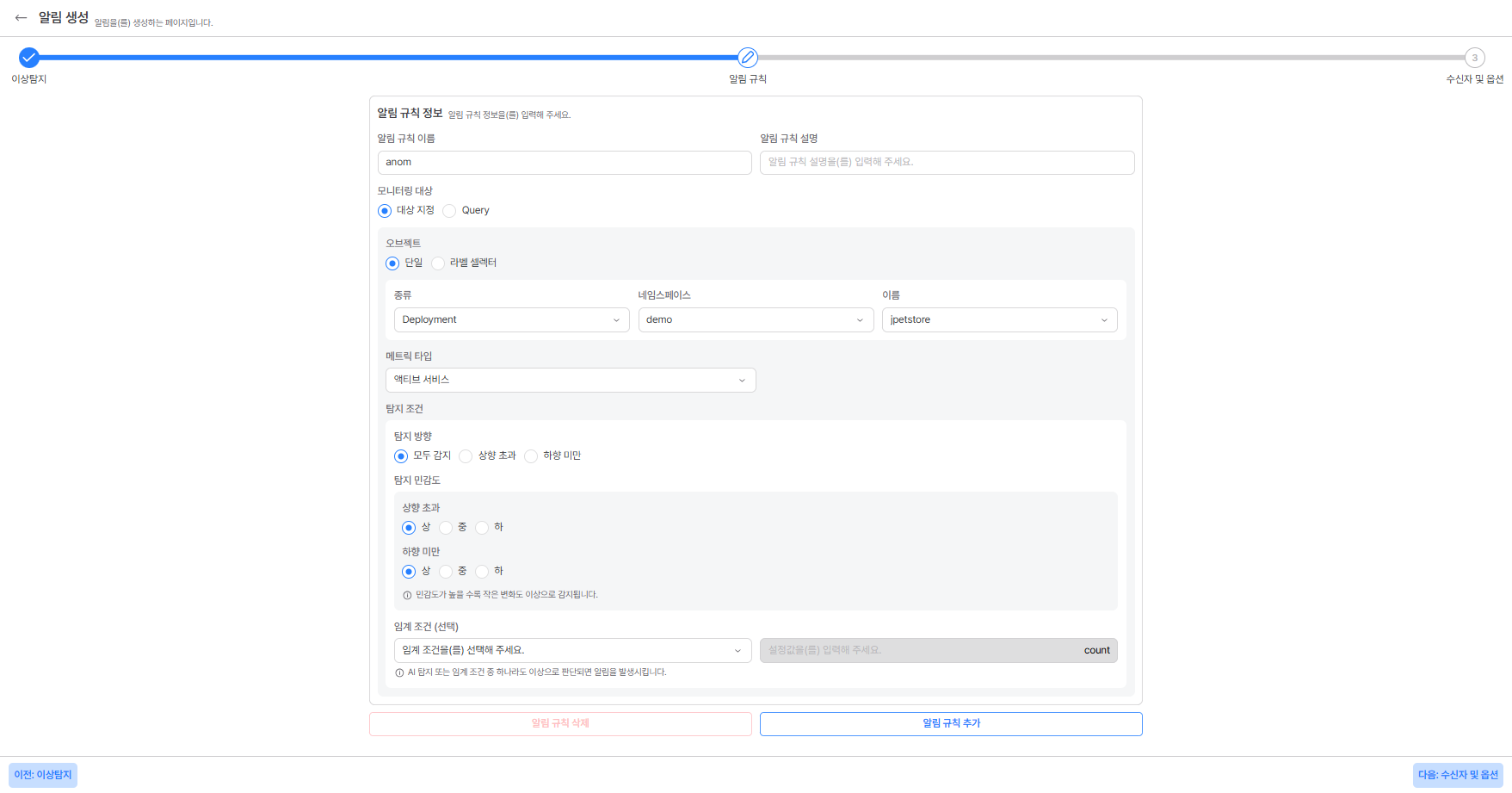Set 상향 초과 sensitivity to 하
The image size is (1512, 793).
482,528
